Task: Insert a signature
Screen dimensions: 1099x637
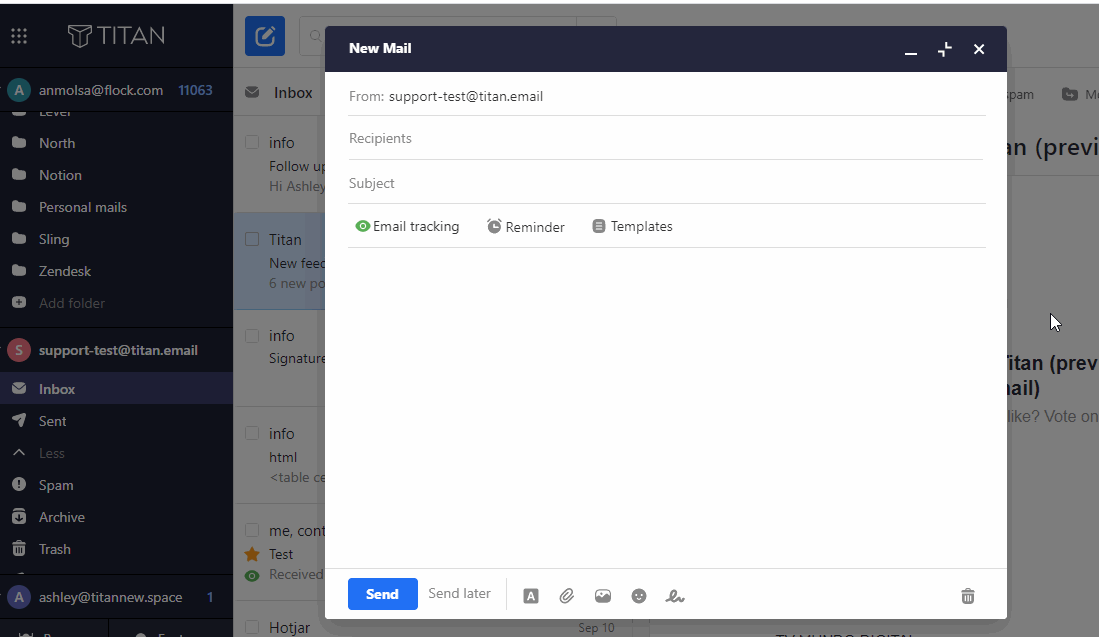Action: (675, 596)
